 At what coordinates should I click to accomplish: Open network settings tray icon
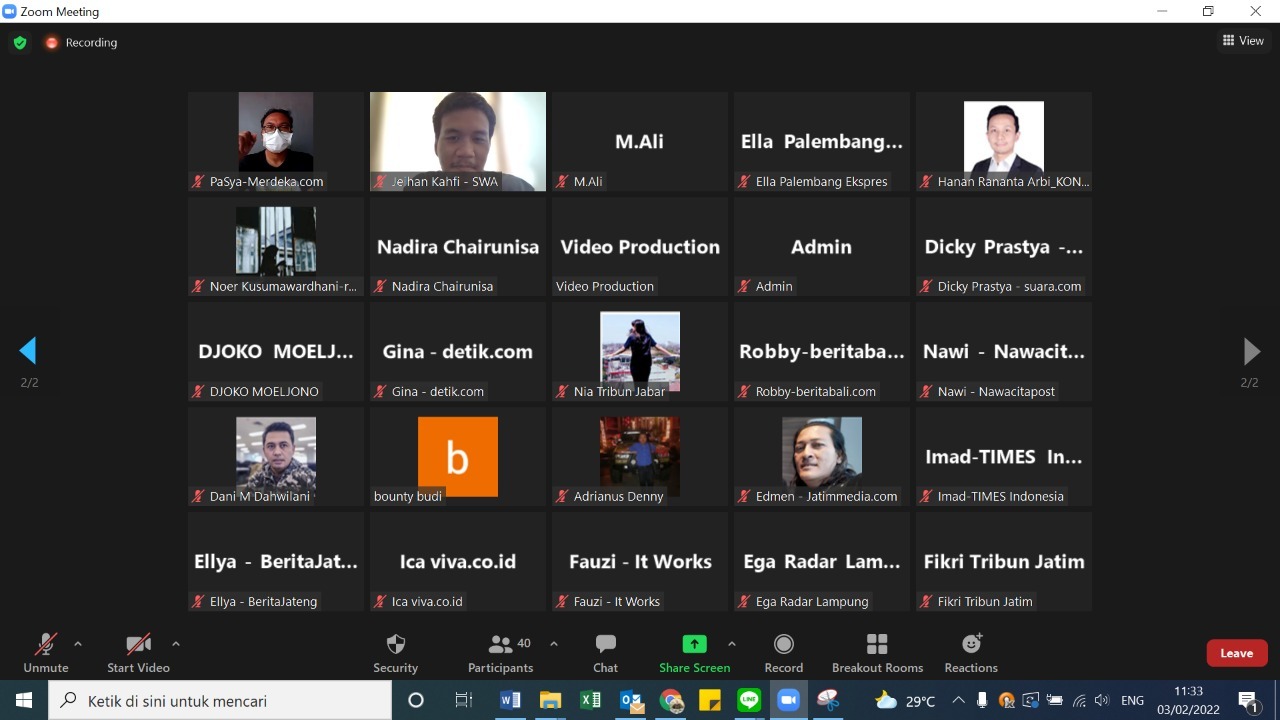click(x=1079, y=700)
